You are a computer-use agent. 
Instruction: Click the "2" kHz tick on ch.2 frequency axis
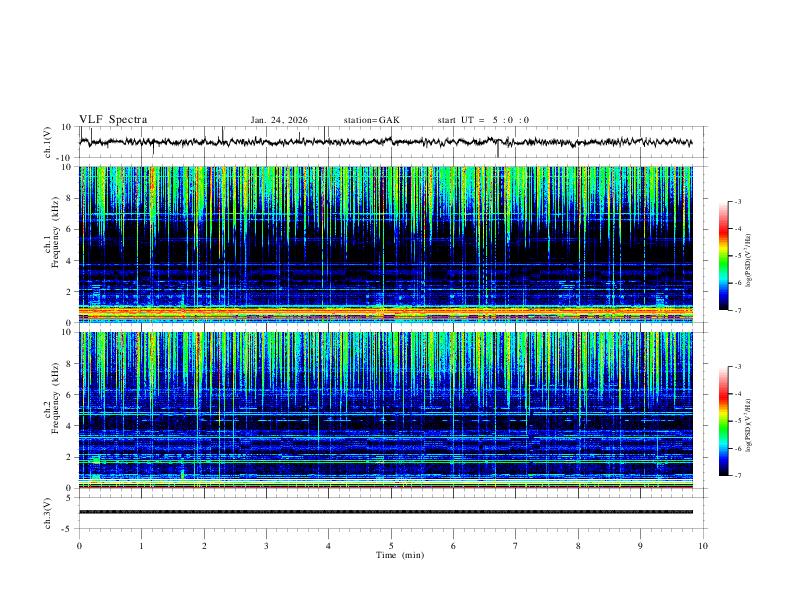(69, 457)
